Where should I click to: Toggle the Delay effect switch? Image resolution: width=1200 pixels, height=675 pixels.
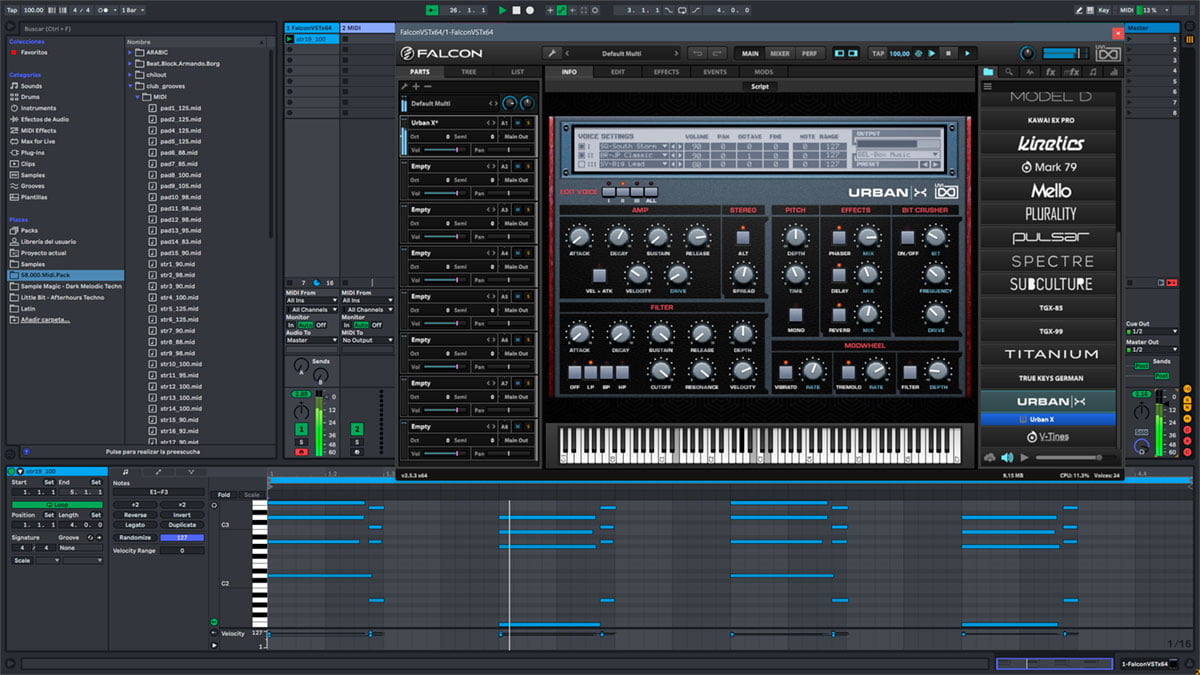(840, 276)
